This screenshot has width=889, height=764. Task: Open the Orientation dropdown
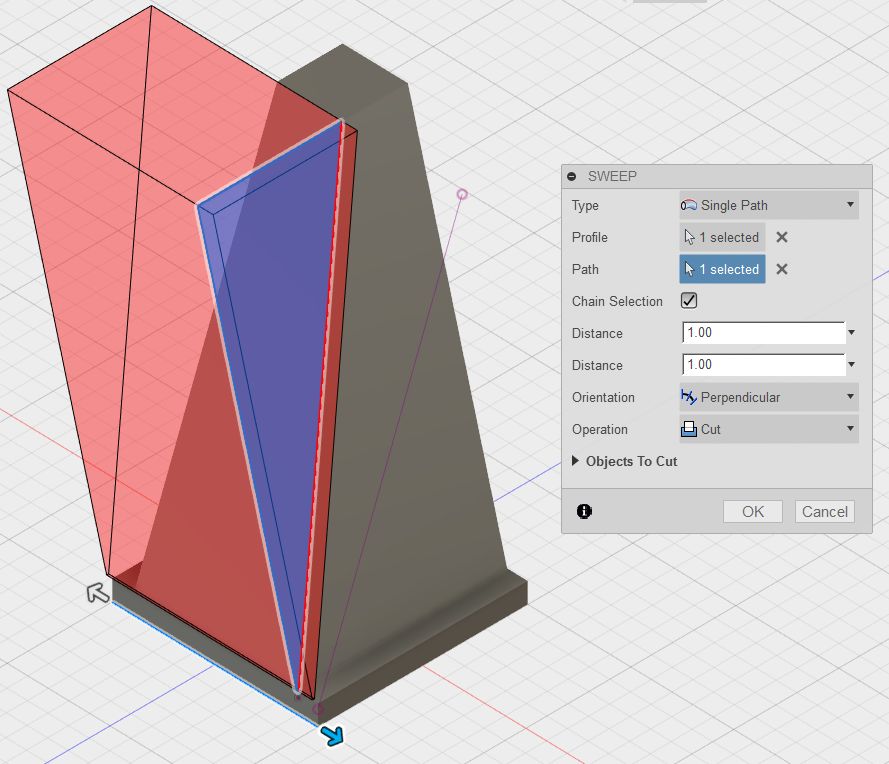click(x=851, y=397)
